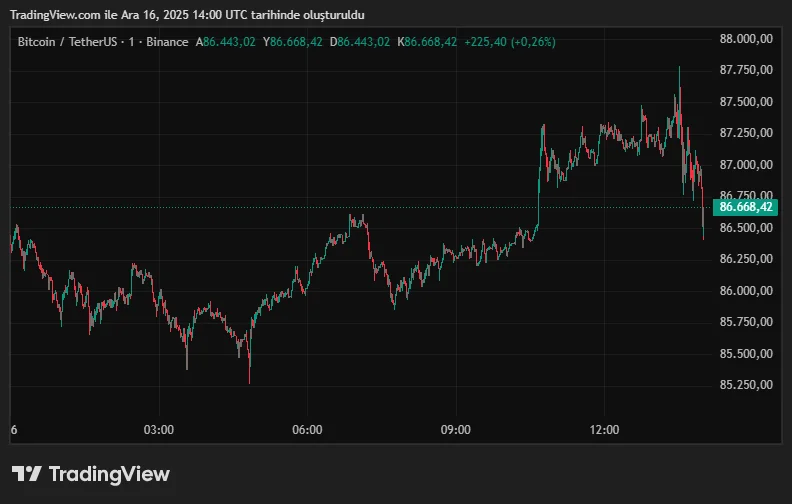
Task: Click the 03:00 time axis label
Action: pos(159,430)
